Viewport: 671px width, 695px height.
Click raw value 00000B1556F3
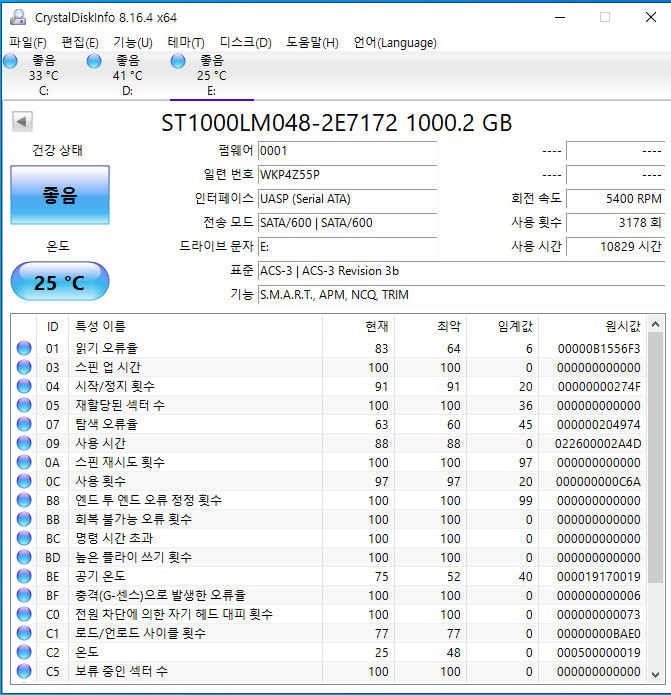599,349
